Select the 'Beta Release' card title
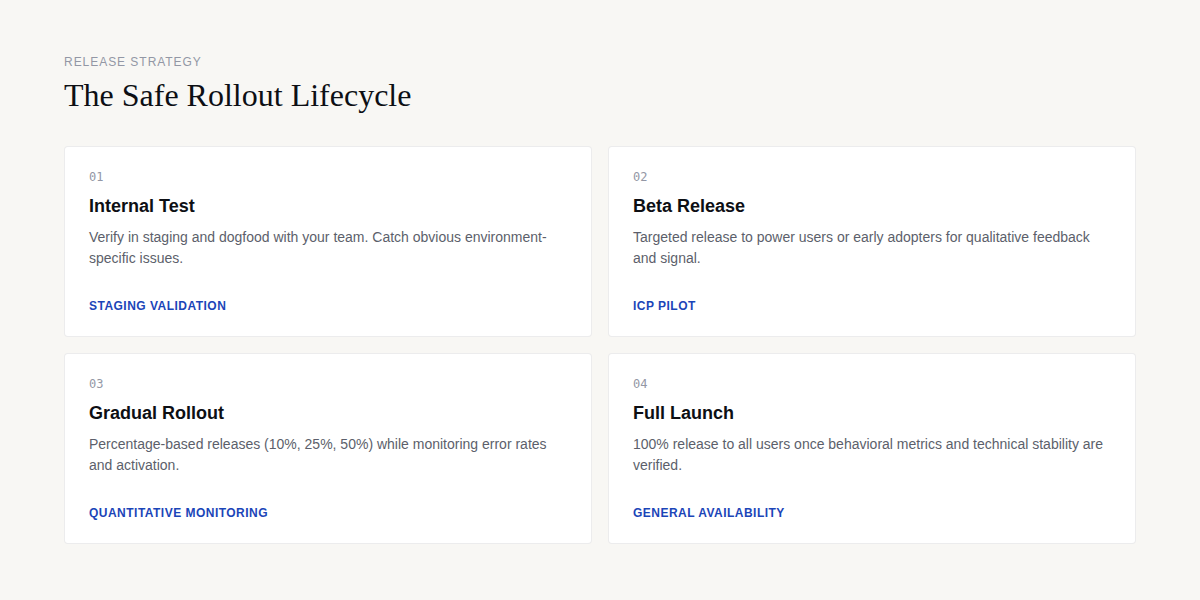This screenshot has width=1200, height=600. tap(689, 206)
